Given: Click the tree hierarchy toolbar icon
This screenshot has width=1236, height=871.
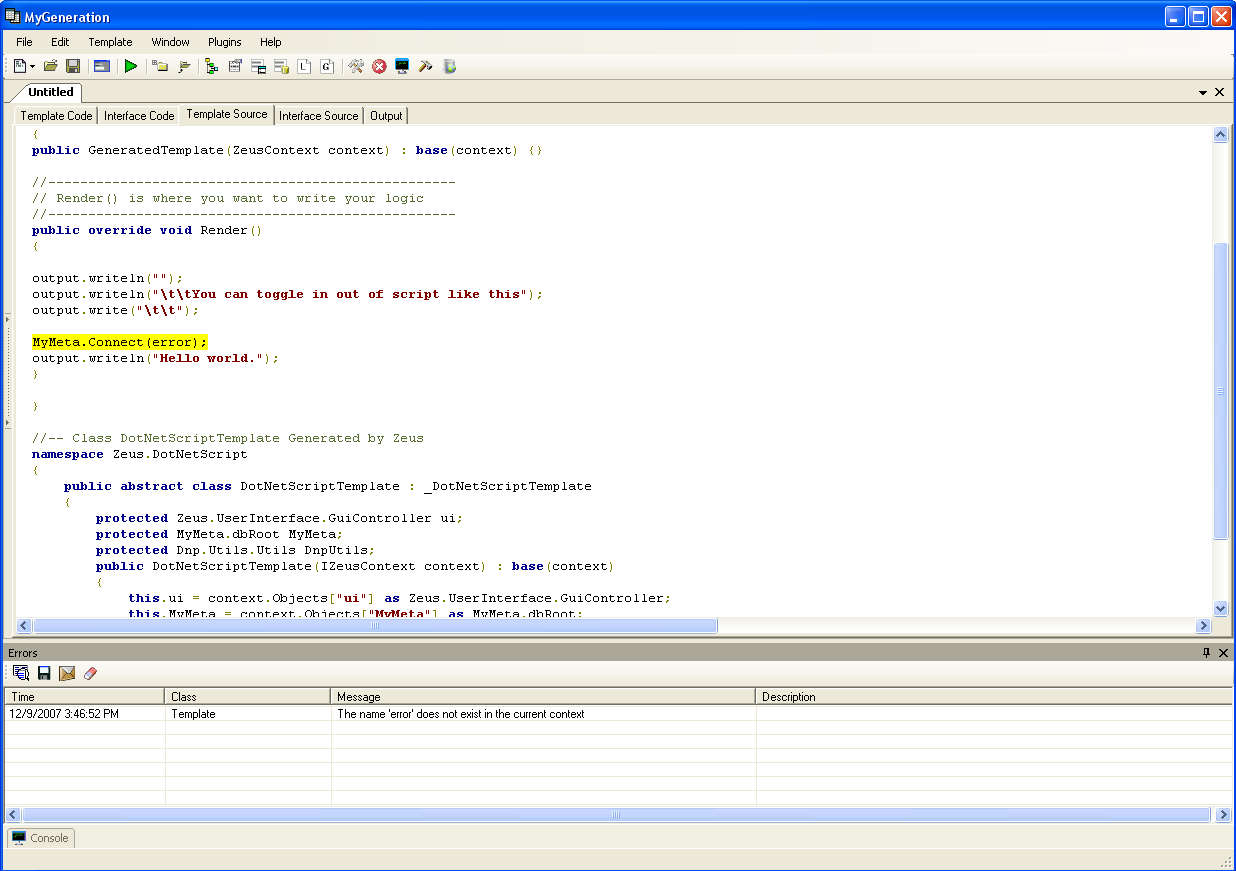Looking at the screenshot, I should (211, 66).
